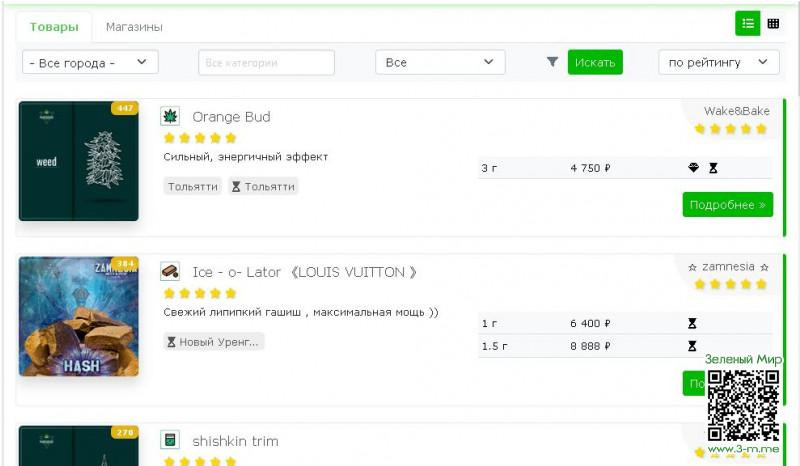
Task: Click the hourglass icon in the 3 г row
Action: [713, 168]
